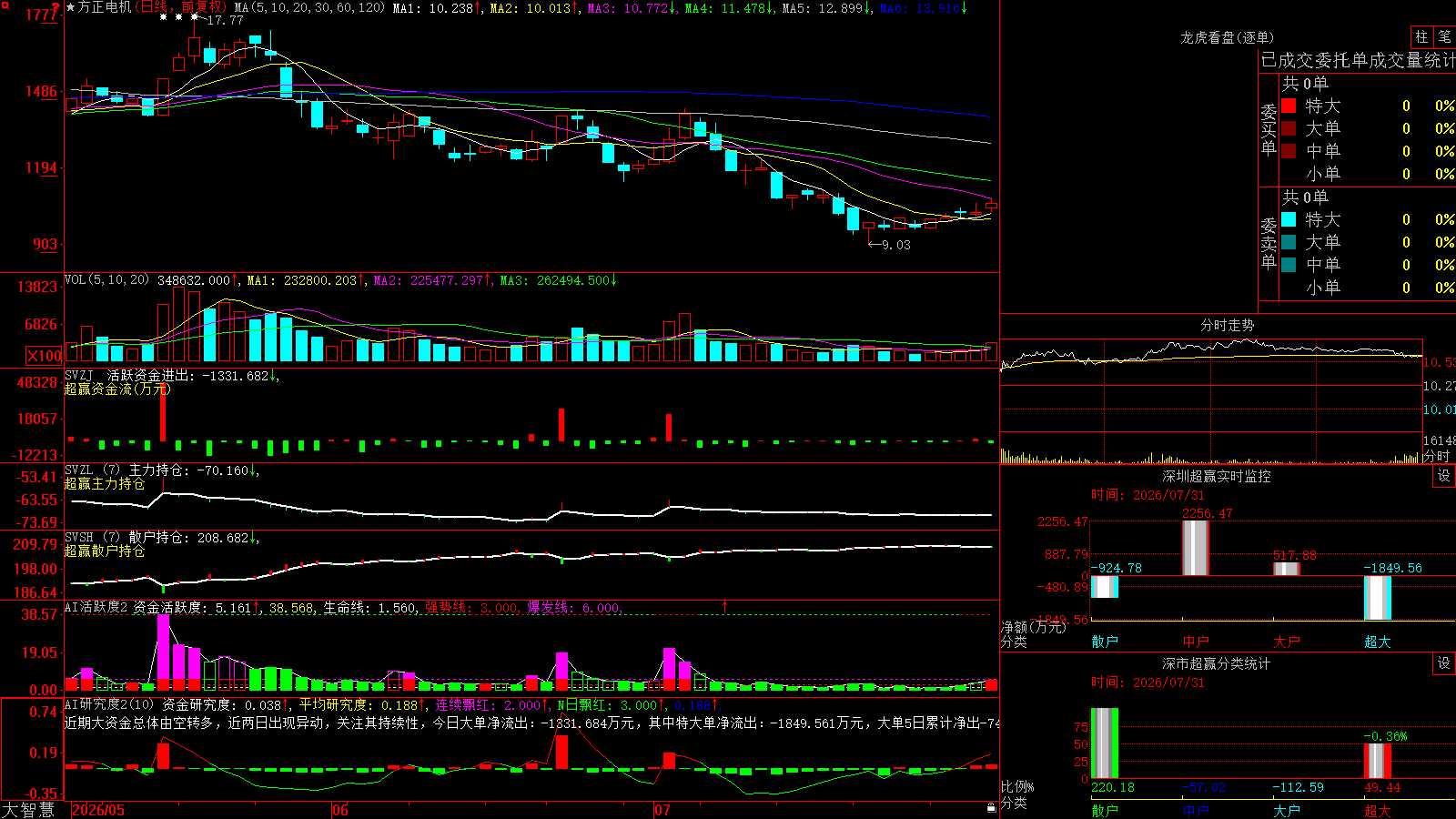The height and width of the screenshot is (819, 1456).
Task: Click the MA(5,10,20,30,60,120) parameter label
Action: [x=310, y=7]
